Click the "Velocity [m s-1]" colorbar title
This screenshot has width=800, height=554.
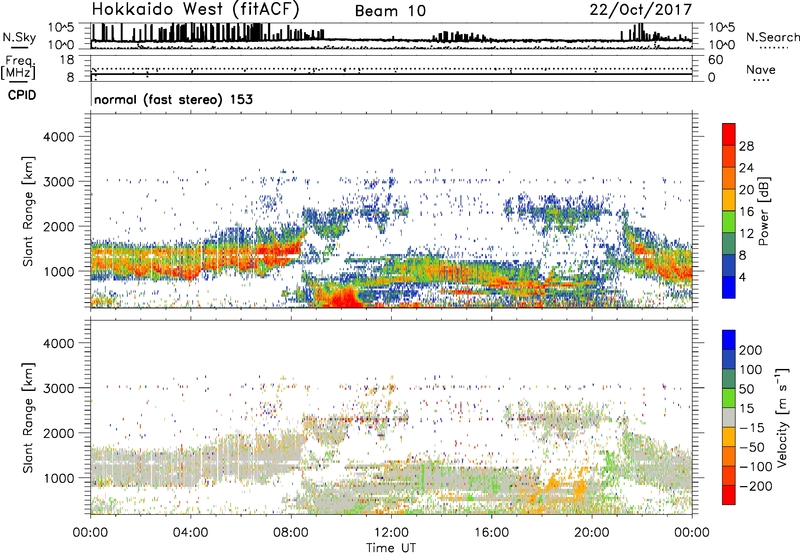click(x=782, y=417)
